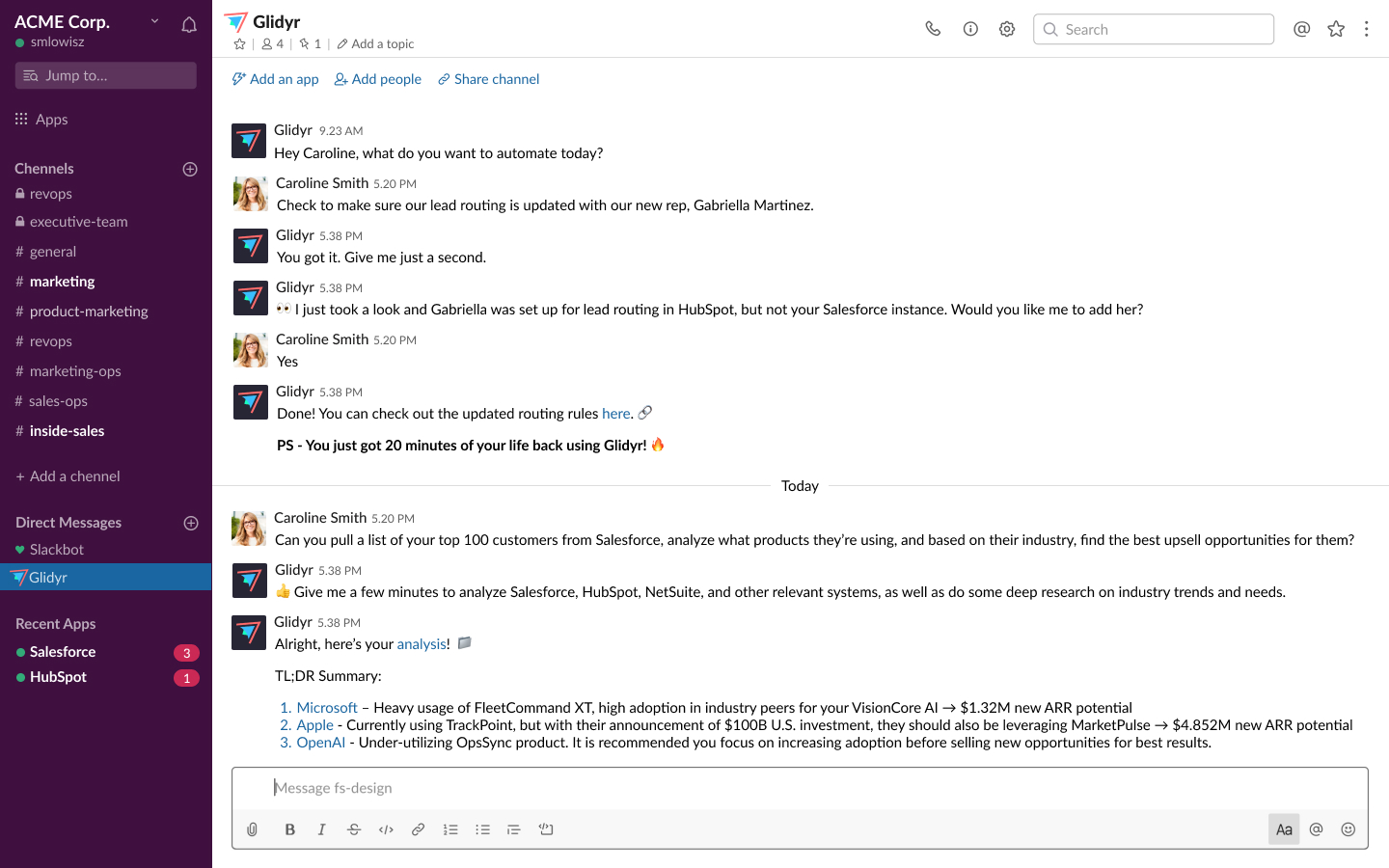Viewport: 1389px width, 868px height.
Task: Toggle ordered list formatting
Action: [x=450, y=829]
